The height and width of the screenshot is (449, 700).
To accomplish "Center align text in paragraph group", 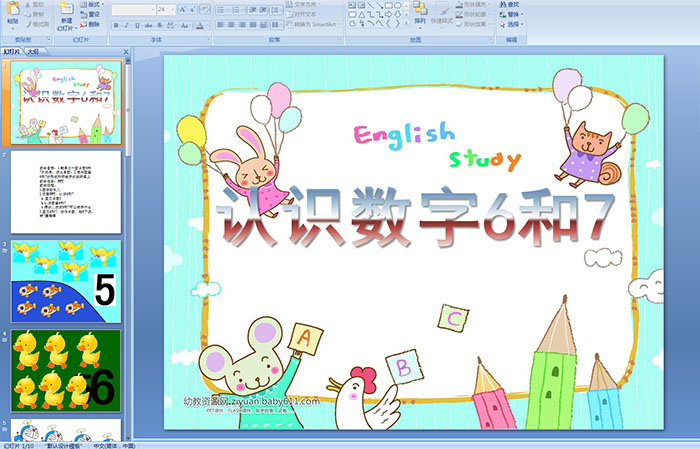I will [x=231, y=25].
